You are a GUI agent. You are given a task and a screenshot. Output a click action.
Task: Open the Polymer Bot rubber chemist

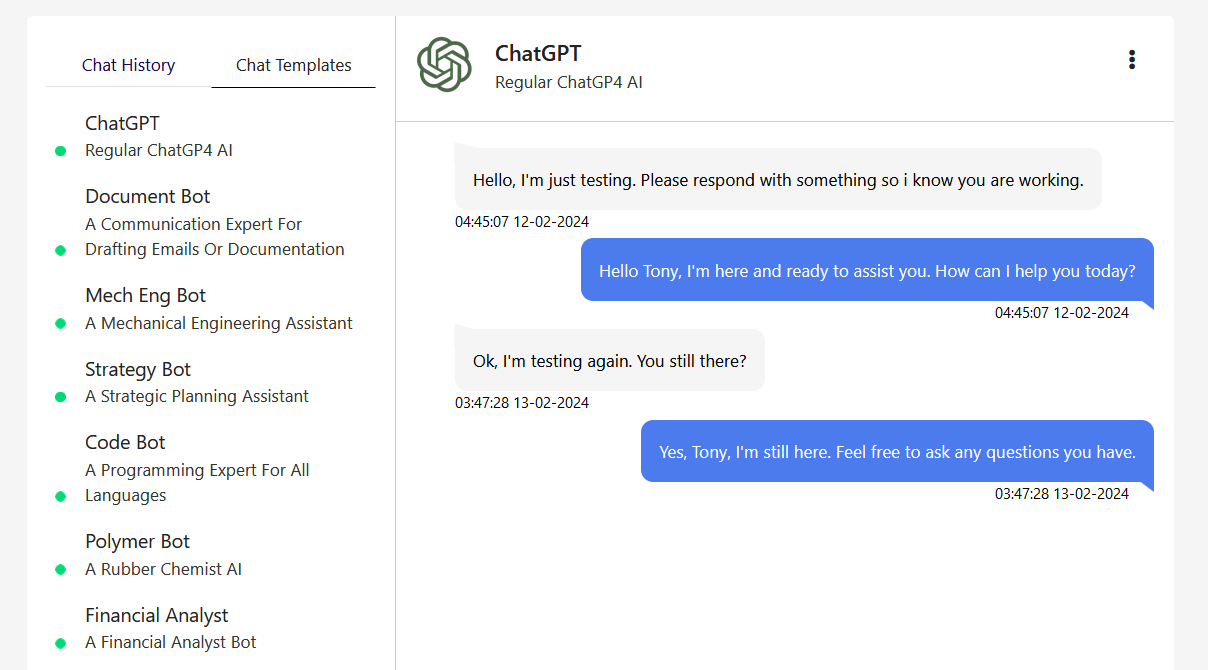coord(137,541)
